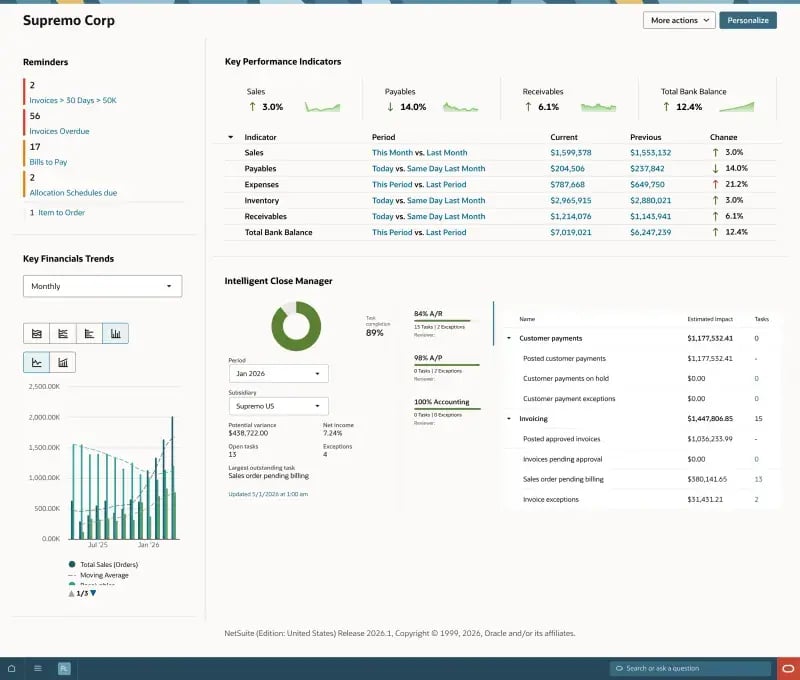This screenshot has width=800, height=680.
Task: Go to previous legend page arrow
Action: (x=71, y=593)
